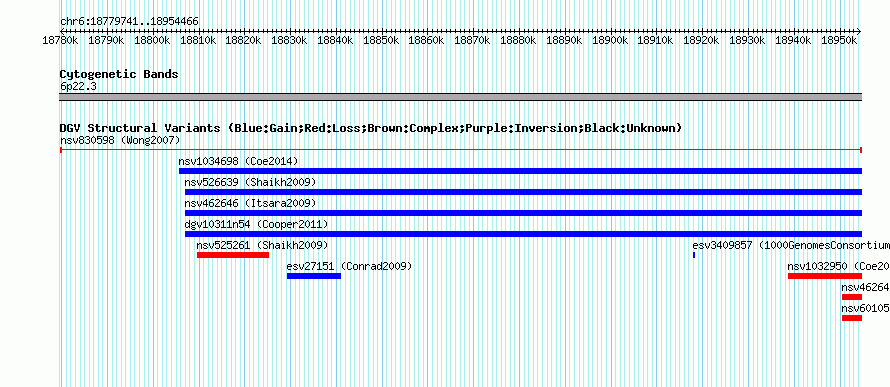
Task: Click the DGV Structural Variants track title
Action: pyautogui.click(x=370, y=128)
